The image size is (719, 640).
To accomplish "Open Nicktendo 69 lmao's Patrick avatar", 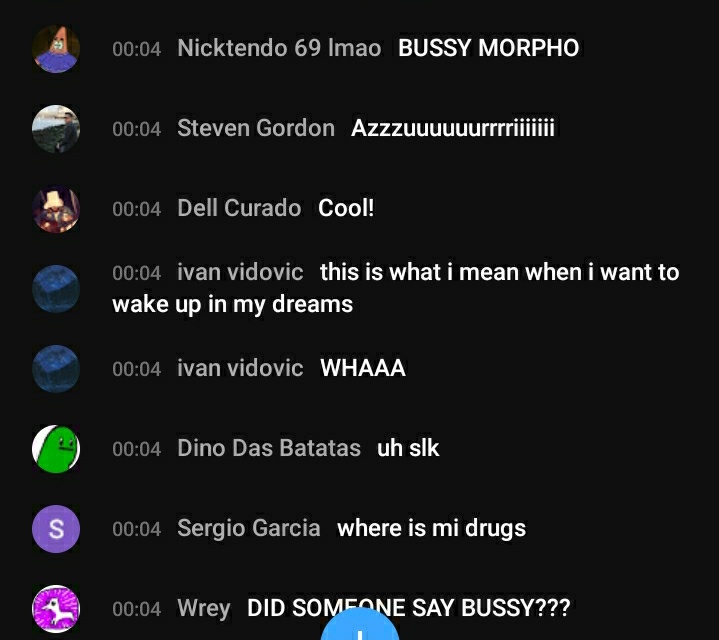I will point(56,49).
